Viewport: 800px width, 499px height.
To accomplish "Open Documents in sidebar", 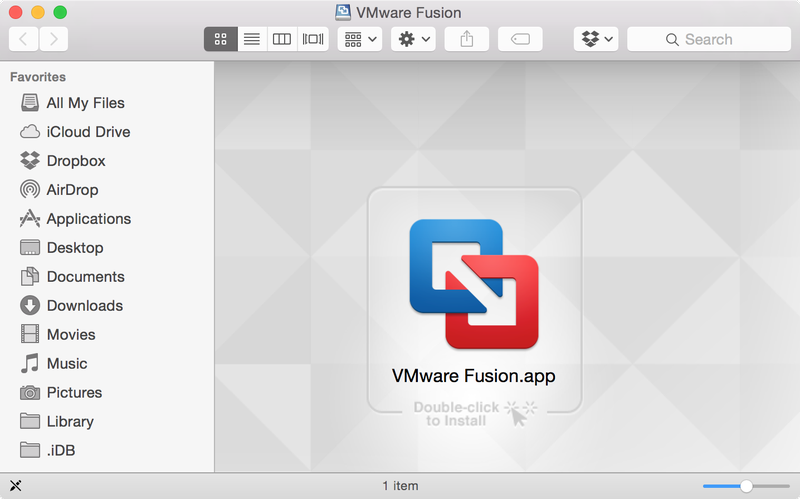I will [107, 277].
